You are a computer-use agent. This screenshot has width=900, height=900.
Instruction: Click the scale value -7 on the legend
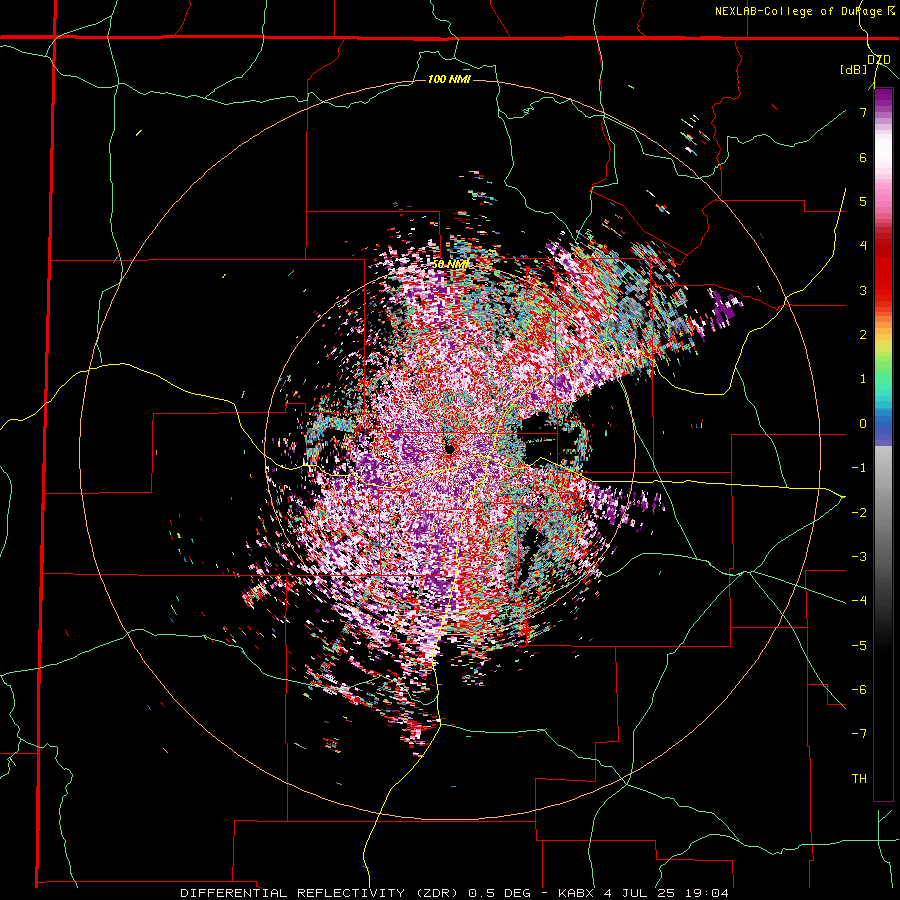pyautogui.click(x=859, y=734)
